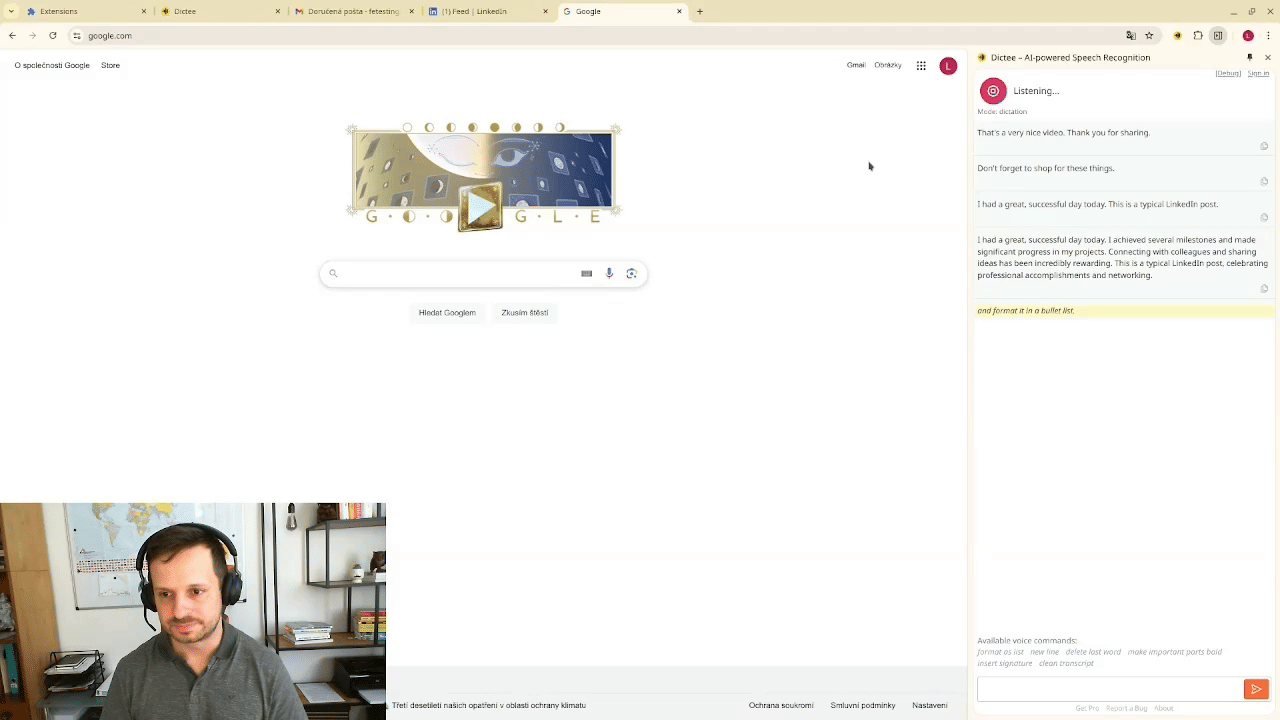This screenshot has width=1280, height=720.
Task: Open Google voice search microphone
Action: [609, 273]
